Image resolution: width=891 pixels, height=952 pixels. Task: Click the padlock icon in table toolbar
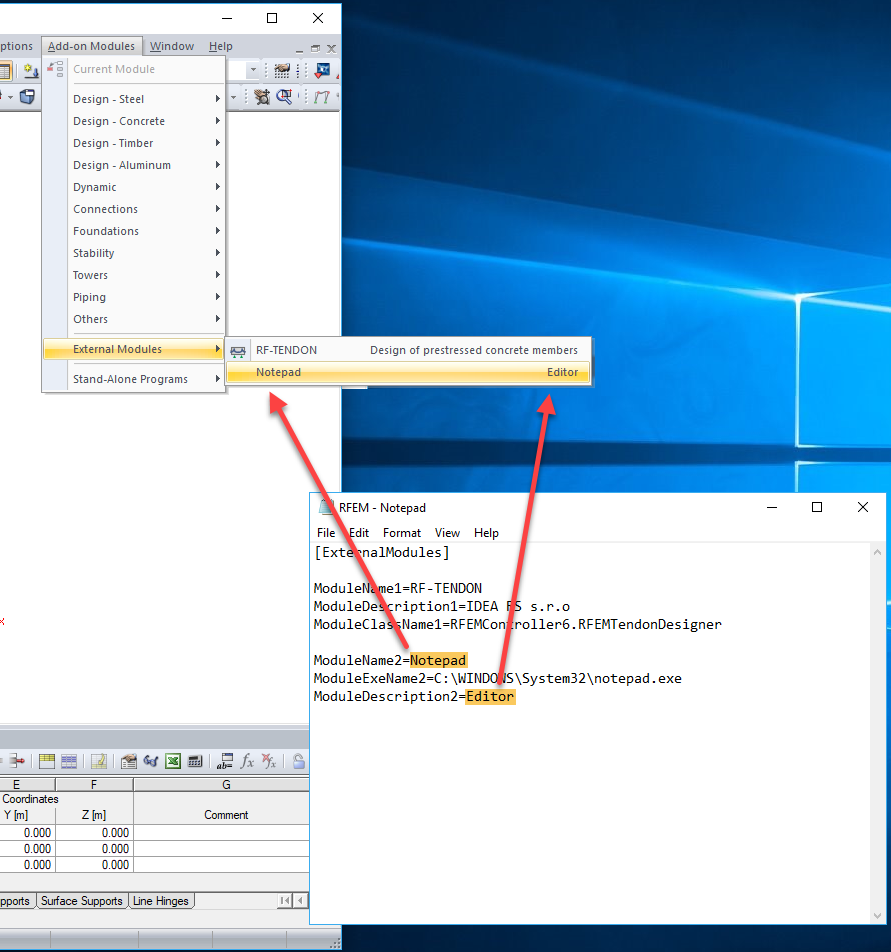coord(299,761)
